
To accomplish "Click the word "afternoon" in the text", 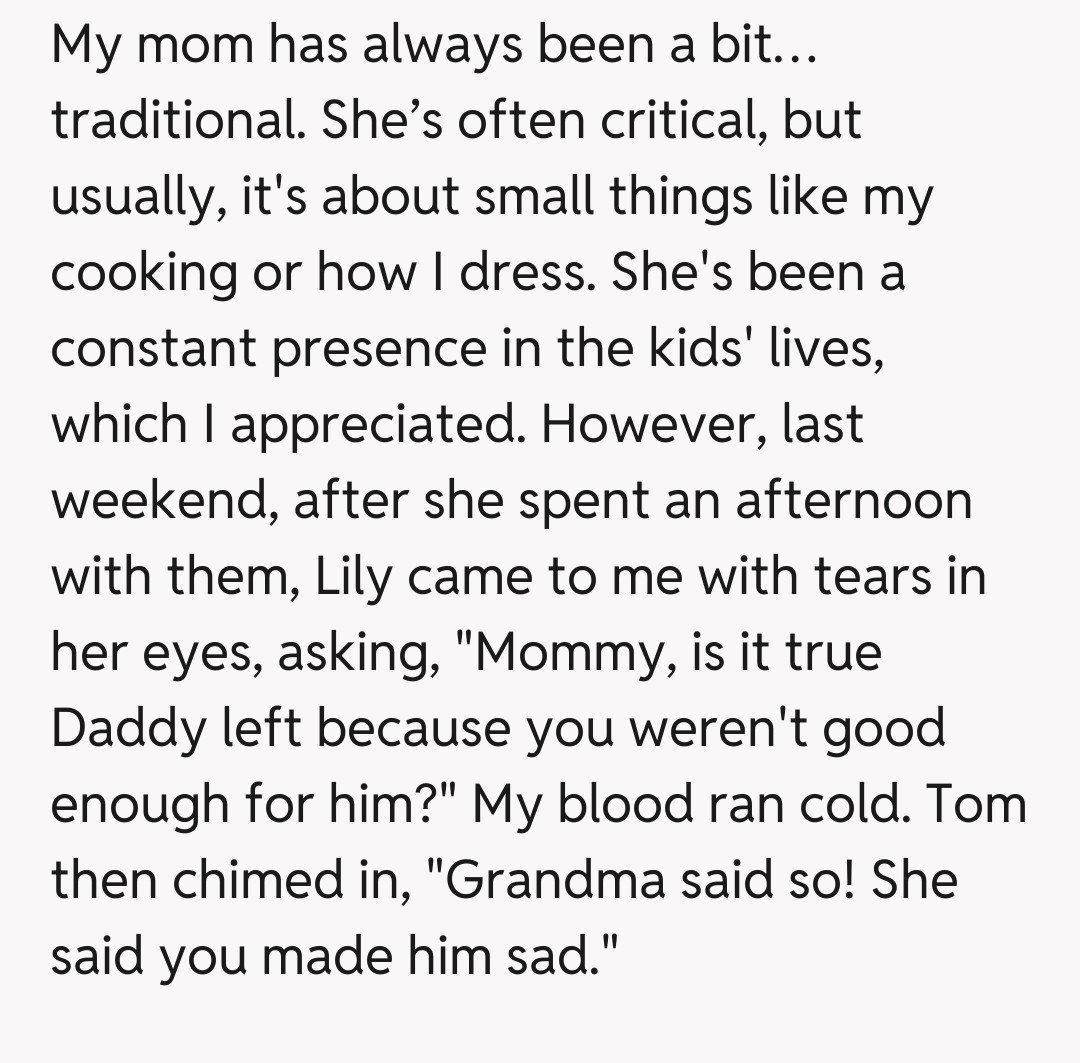I will click(x=853, y=499).
